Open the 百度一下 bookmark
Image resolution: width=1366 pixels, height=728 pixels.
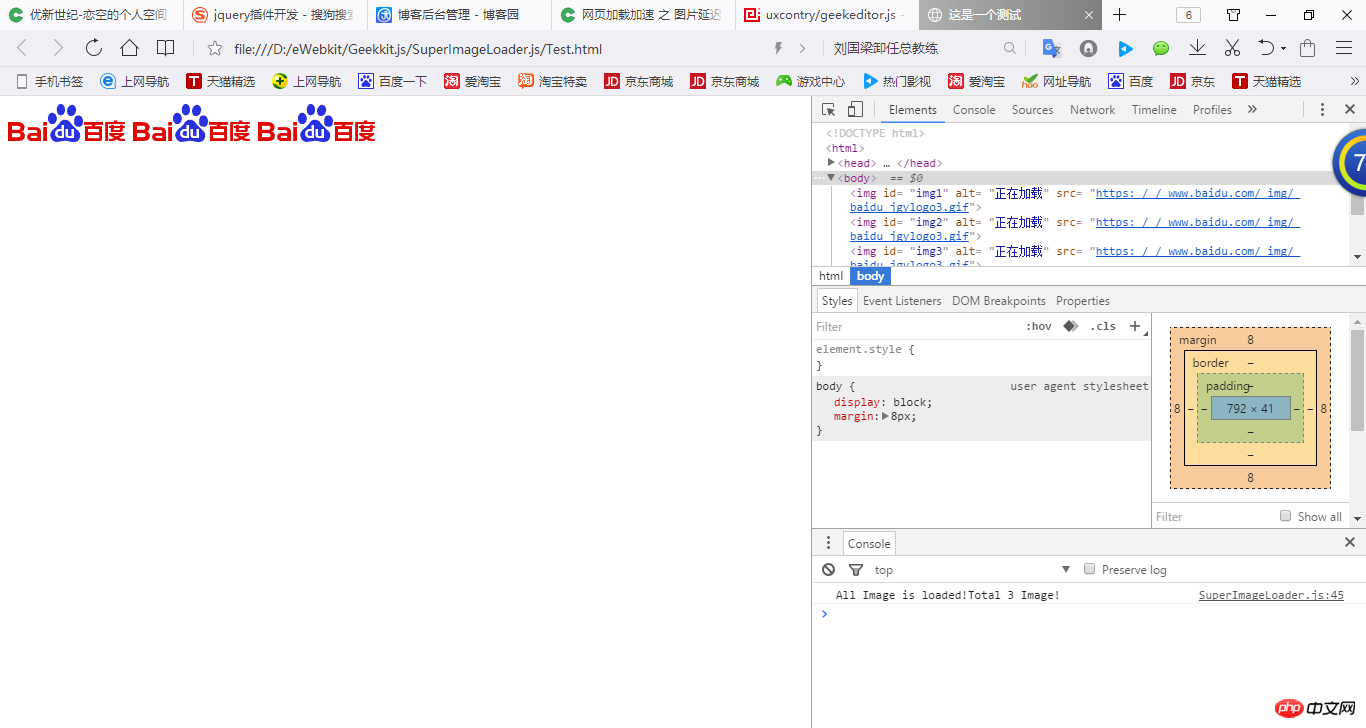click(393, 82)
